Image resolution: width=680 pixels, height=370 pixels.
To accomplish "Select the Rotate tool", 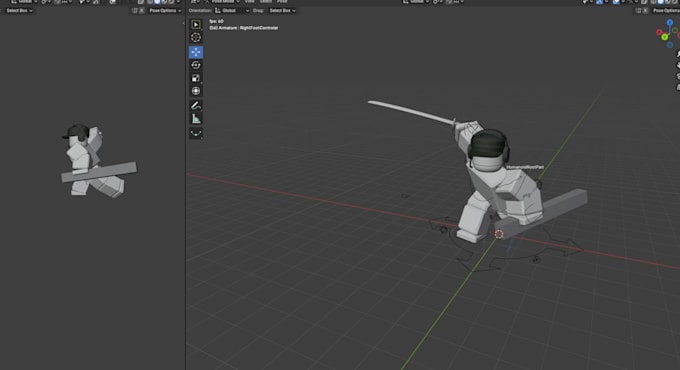I will click(x=196, y=65).
